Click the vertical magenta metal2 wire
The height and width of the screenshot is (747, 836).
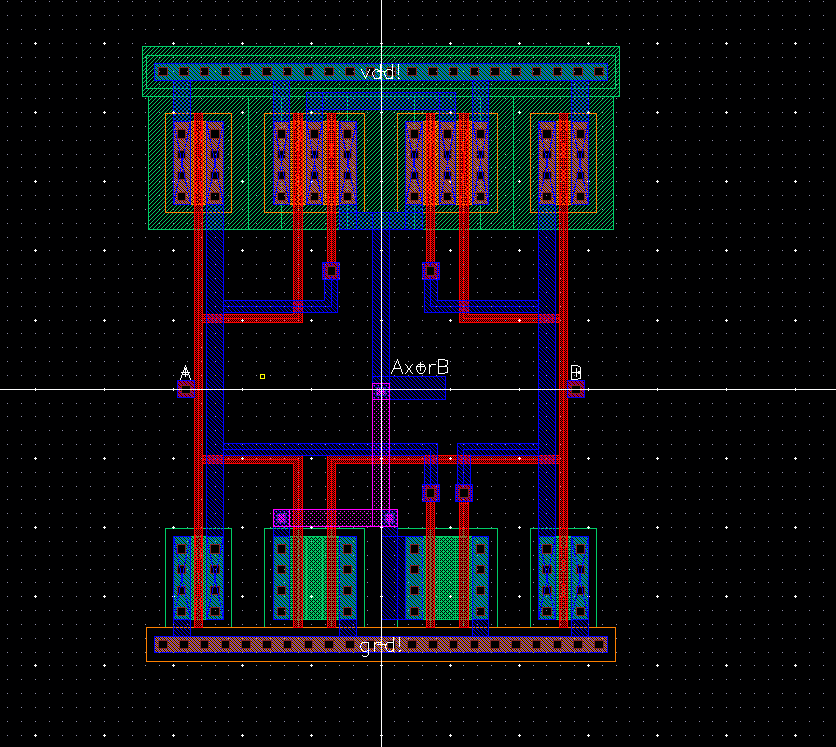(381, 454)
